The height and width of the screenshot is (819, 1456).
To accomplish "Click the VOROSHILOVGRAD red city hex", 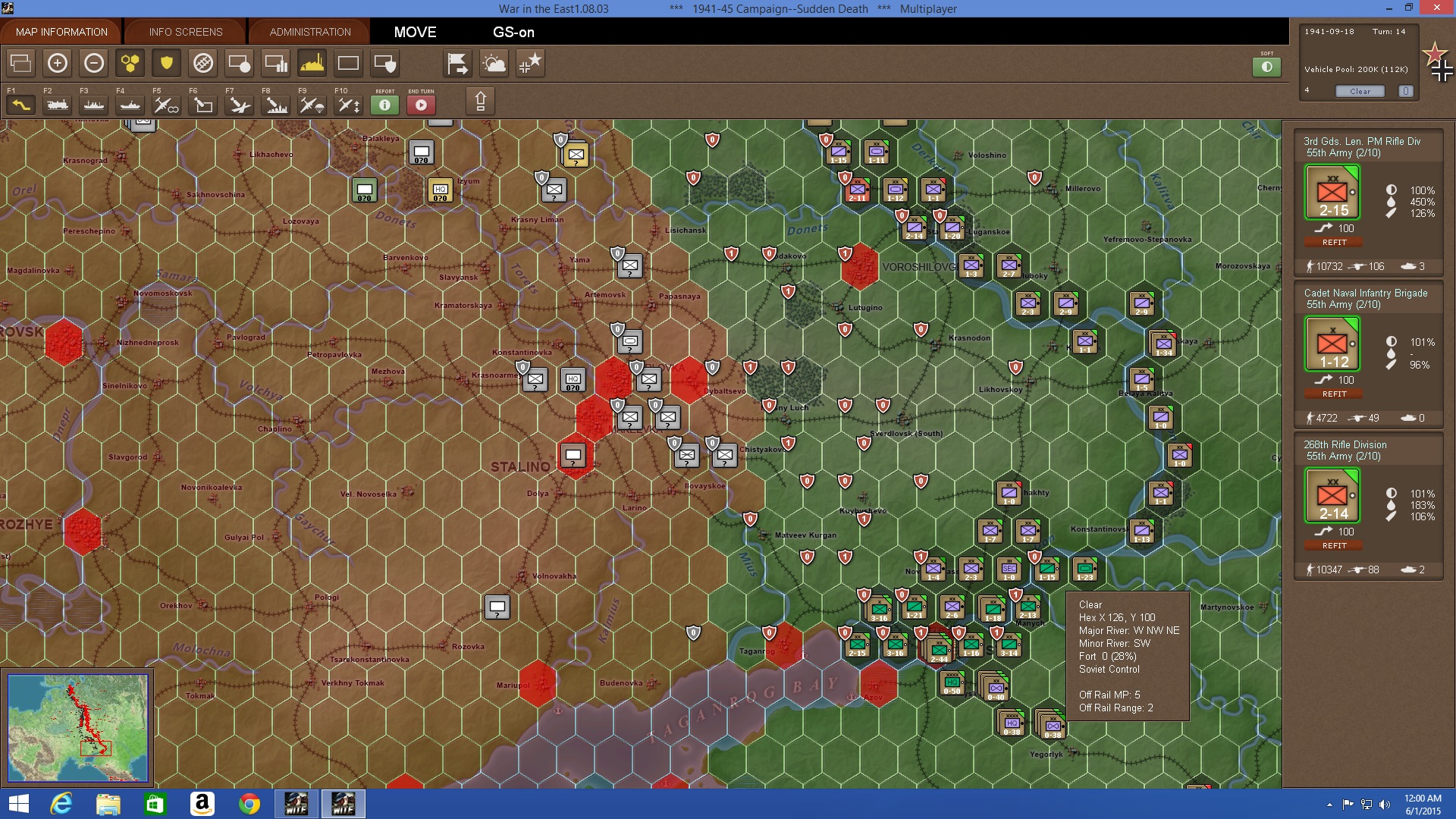I will point(860,266).
